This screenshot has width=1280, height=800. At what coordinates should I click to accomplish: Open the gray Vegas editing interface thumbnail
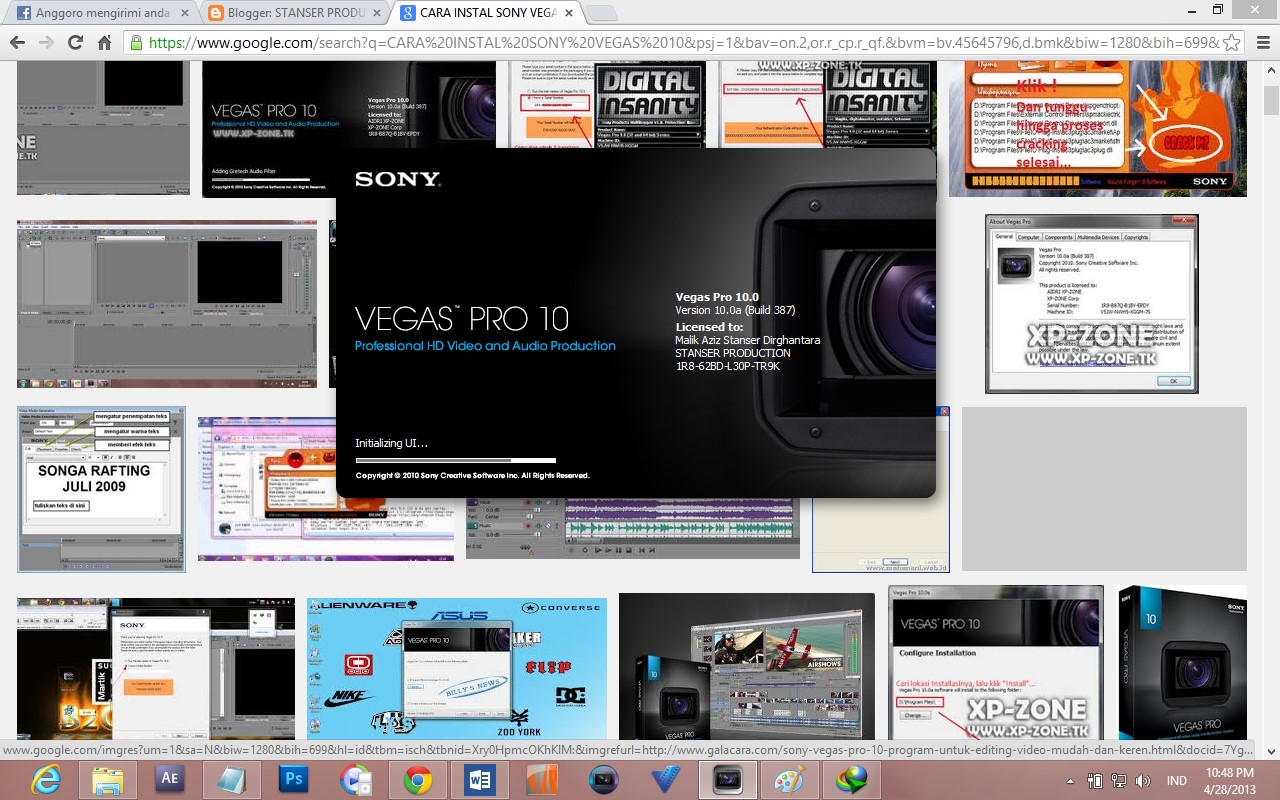(167, 304)
